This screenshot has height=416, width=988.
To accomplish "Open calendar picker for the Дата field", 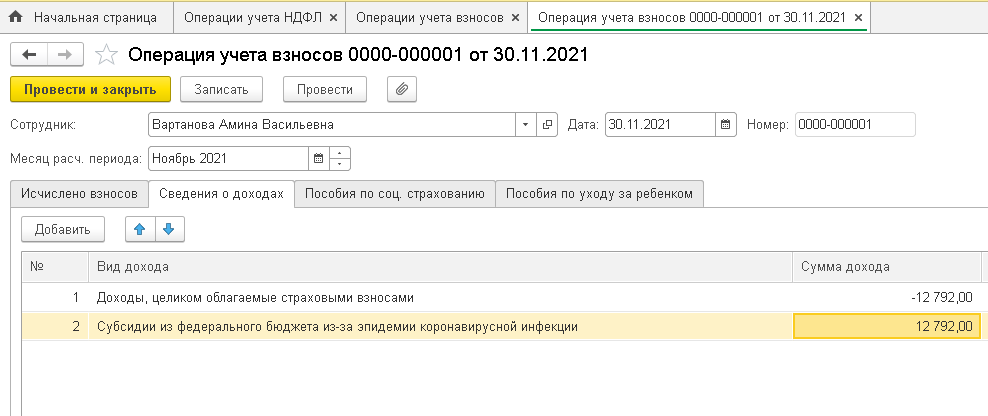I will 725,125.
